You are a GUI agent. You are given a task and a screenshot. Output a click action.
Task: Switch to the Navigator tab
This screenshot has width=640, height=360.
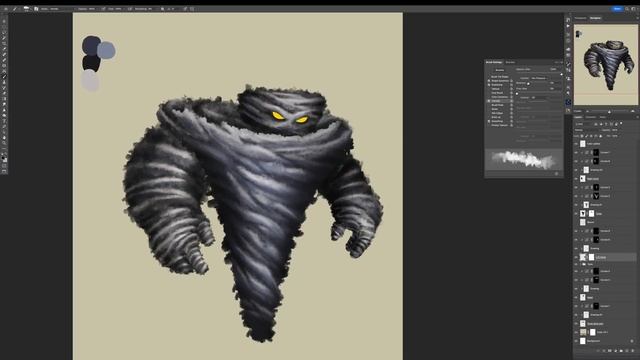596,18
